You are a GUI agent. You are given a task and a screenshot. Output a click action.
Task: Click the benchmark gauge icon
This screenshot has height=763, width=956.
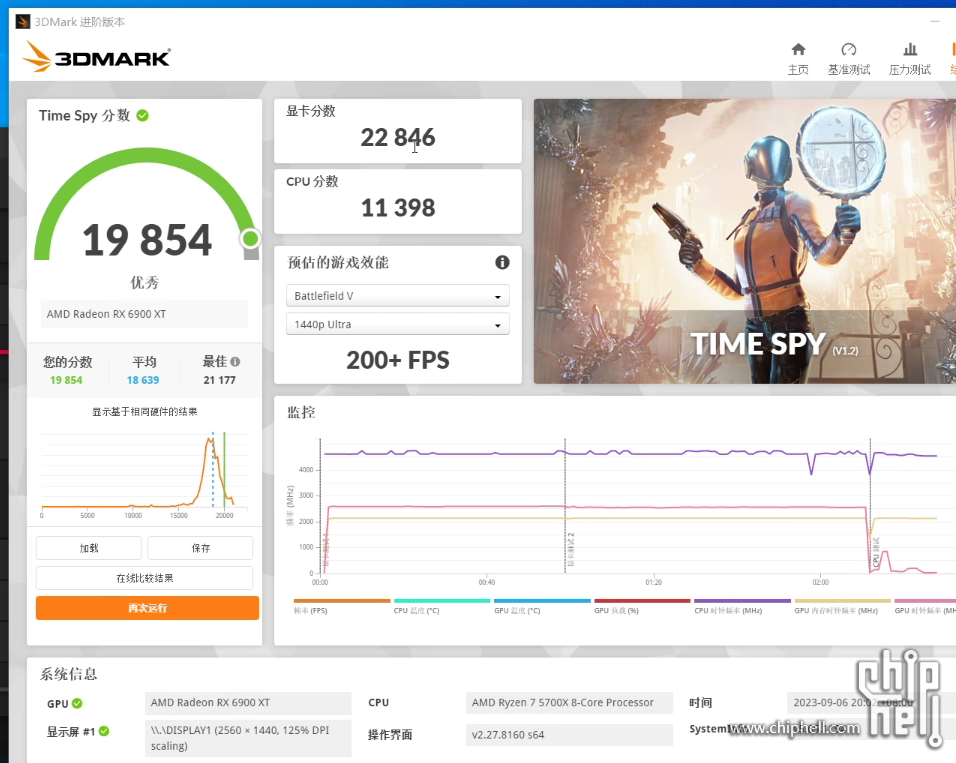(x=849, y=49)
